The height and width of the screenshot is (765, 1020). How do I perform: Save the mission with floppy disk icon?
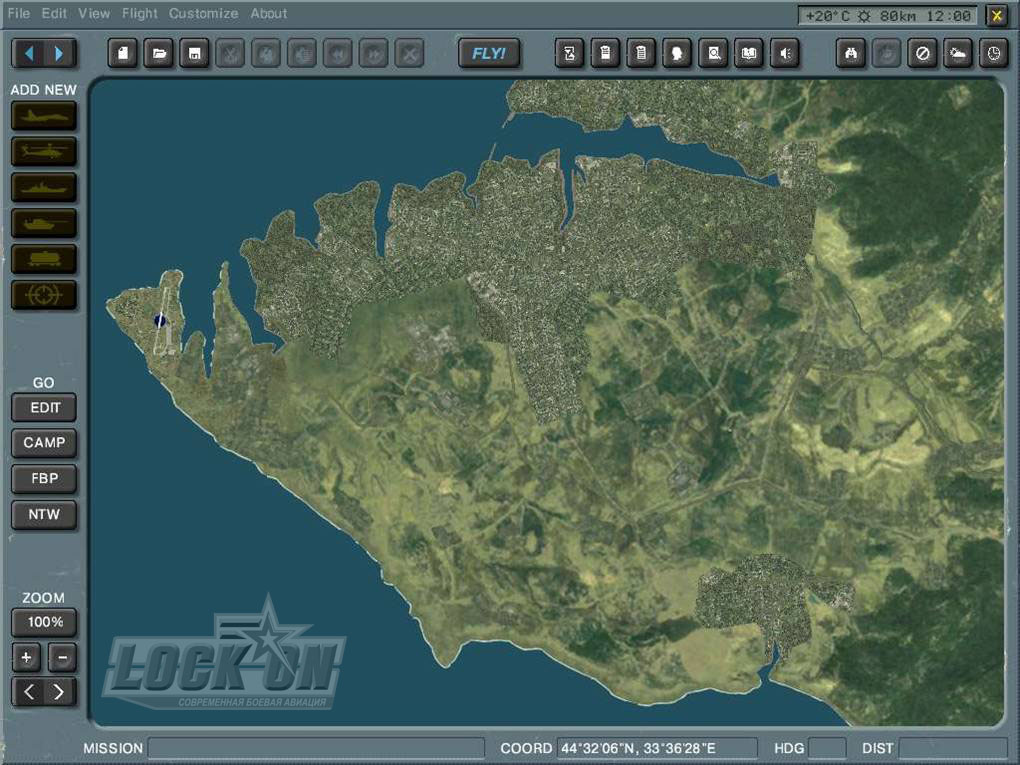(194, 54)
